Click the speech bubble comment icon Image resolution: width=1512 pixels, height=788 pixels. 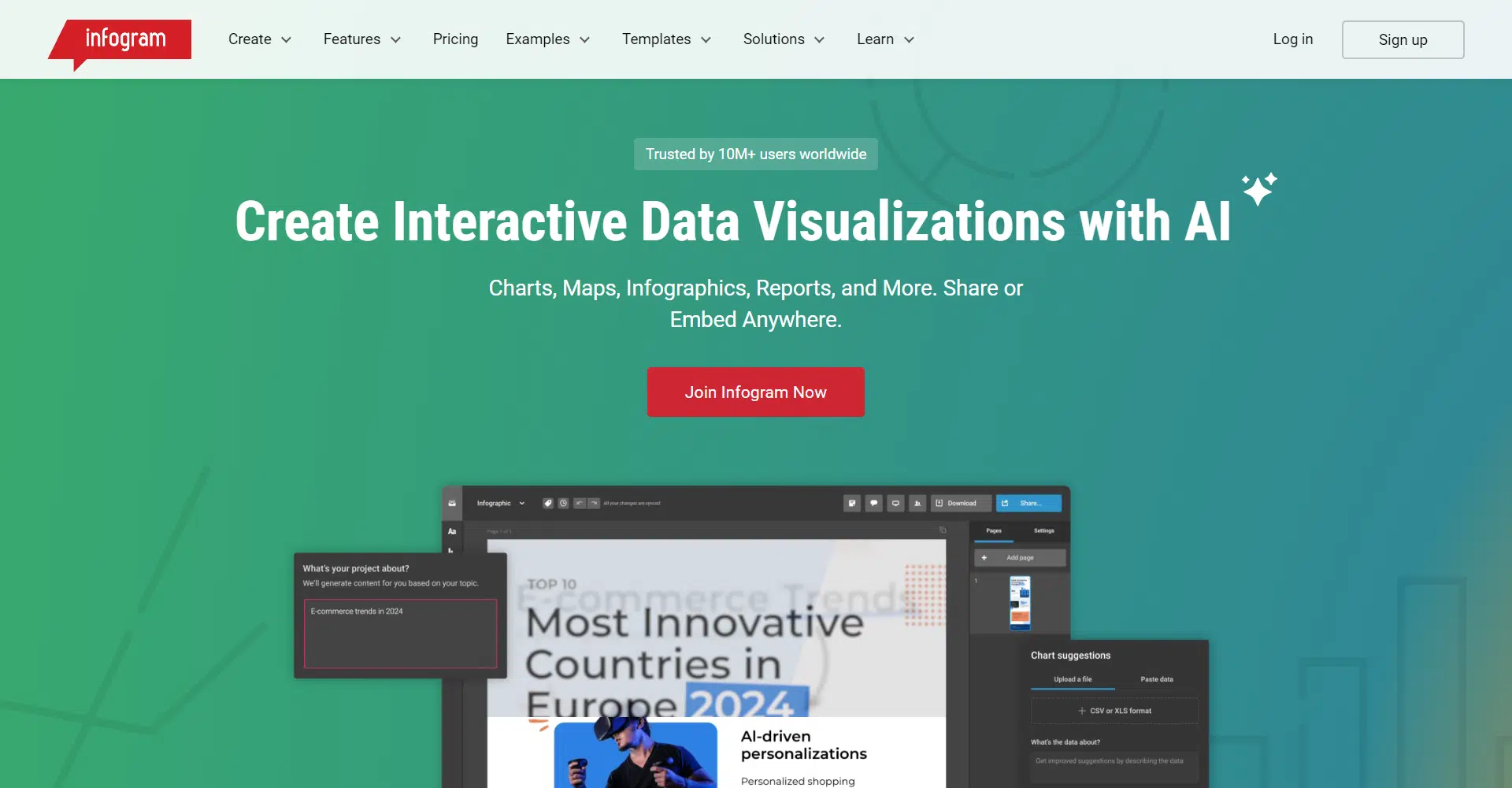point(873,504)
